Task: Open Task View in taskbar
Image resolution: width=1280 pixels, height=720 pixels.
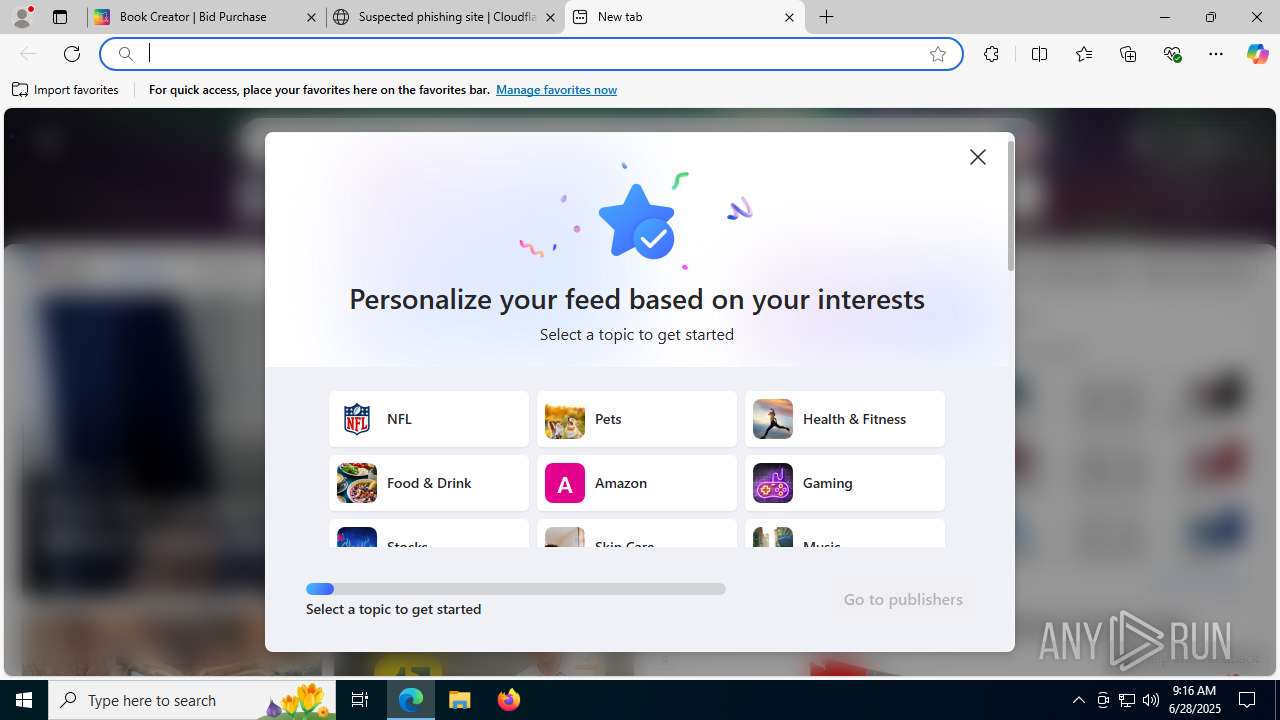Action: (361, 700)
